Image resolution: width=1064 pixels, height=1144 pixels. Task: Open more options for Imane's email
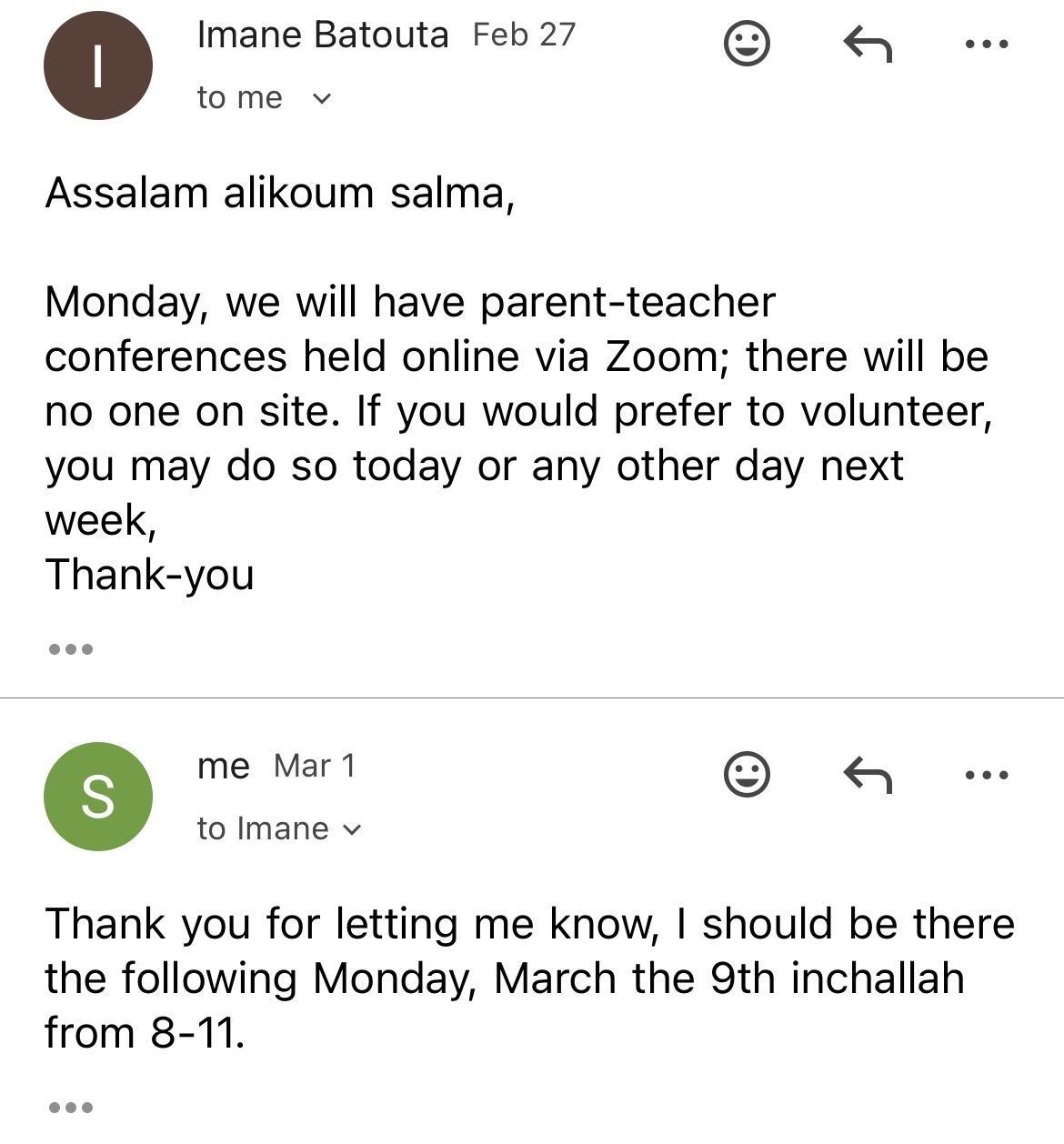click(987, 43)
